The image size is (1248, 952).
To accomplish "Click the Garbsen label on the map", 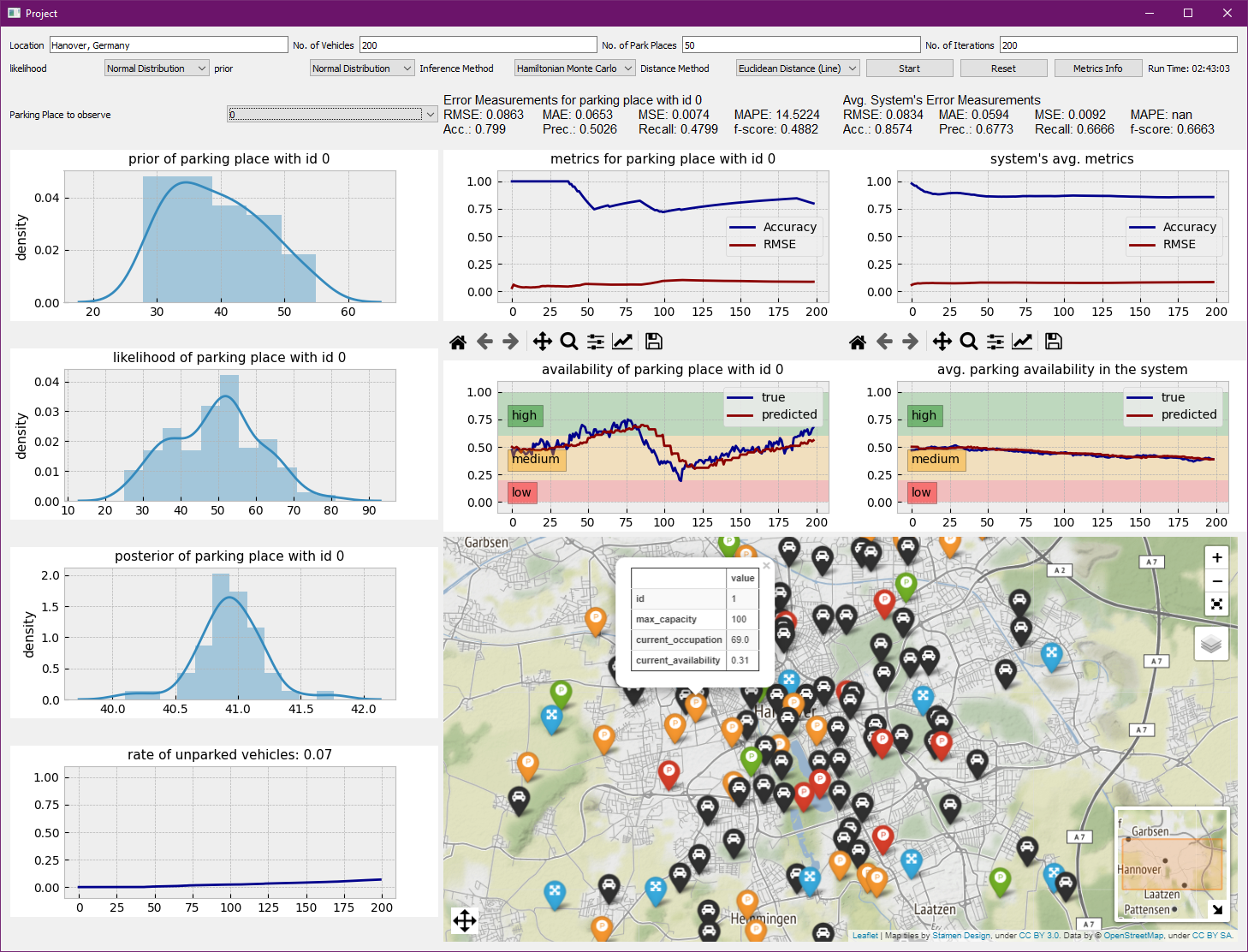I will point(486,543).
